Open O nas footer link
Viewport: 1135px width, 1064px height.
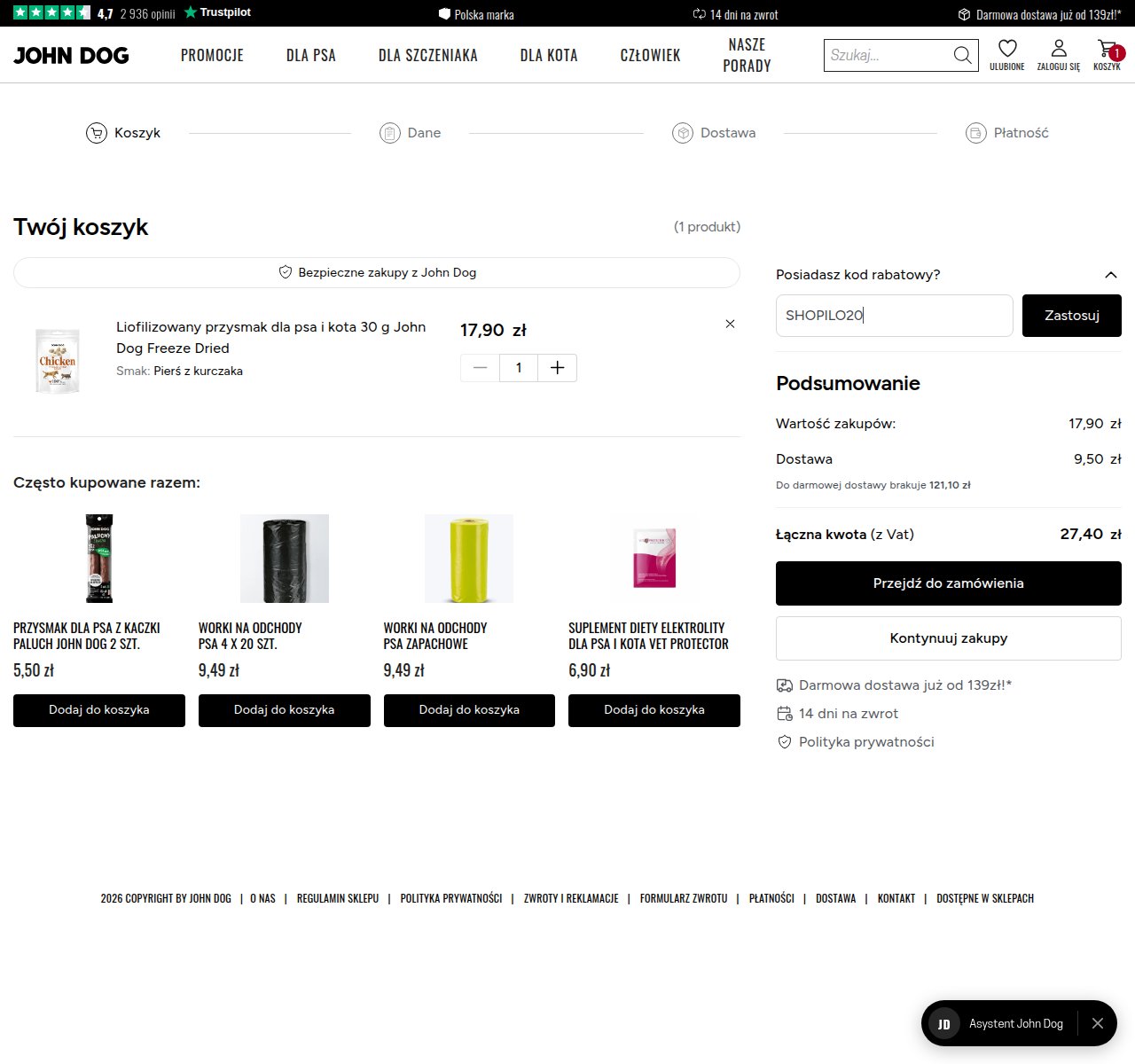click(x=262, y=898)
